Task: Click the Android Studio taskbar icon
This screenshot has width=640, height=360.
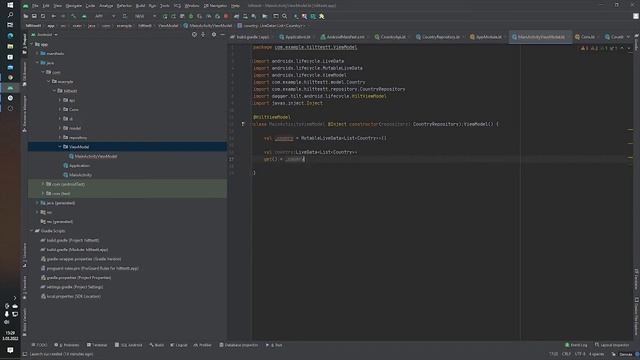Action: tap(10, 88)
